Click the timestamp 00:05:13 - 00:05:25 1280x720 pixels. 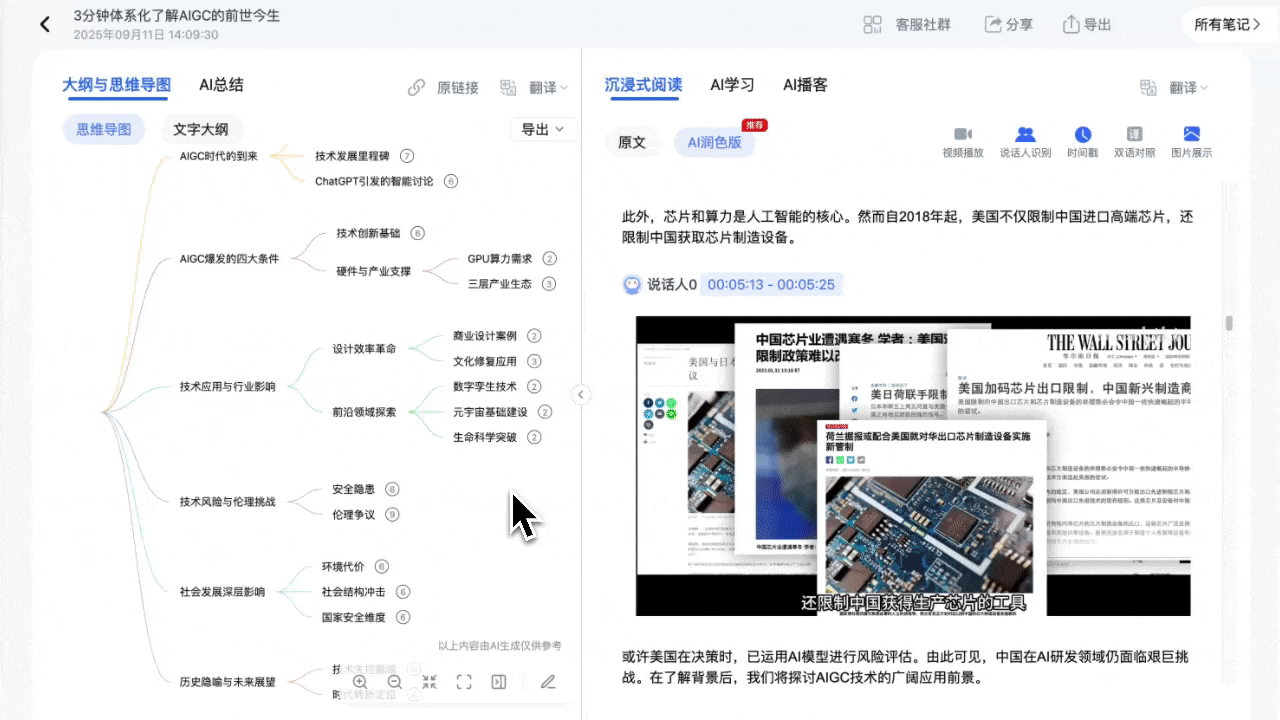770,285
